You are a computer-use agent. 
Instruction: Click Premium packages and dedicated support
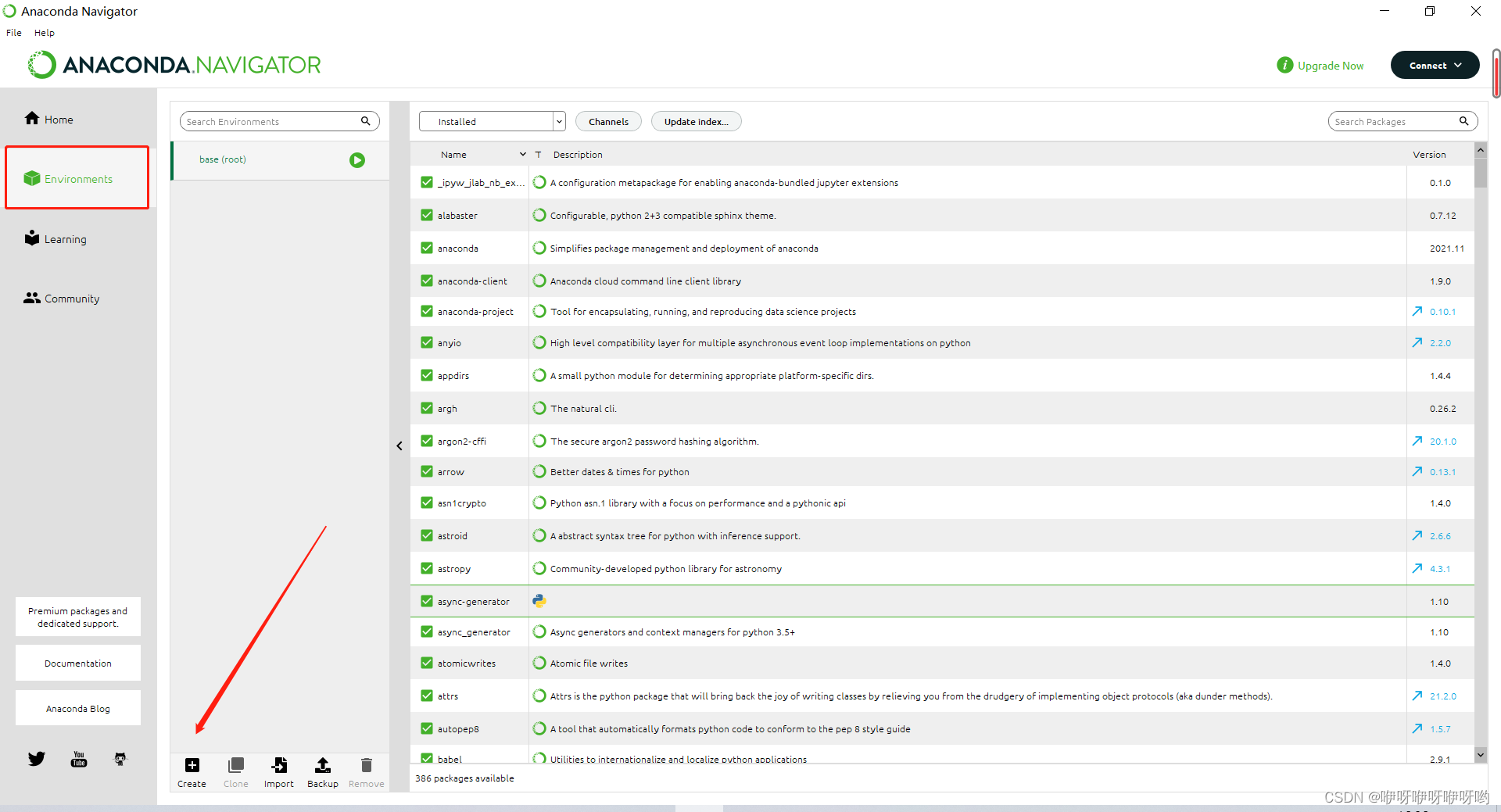[78, 617]
